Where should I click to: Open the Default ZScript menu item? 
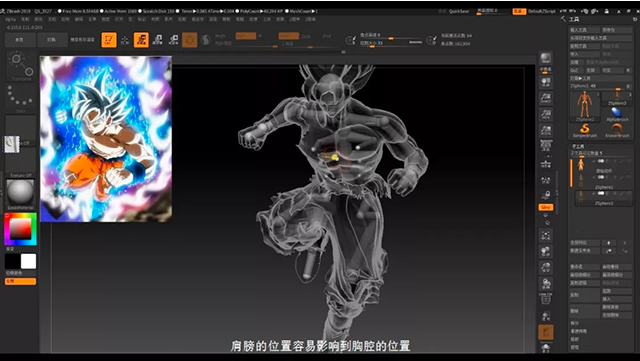tap(542, 11)
